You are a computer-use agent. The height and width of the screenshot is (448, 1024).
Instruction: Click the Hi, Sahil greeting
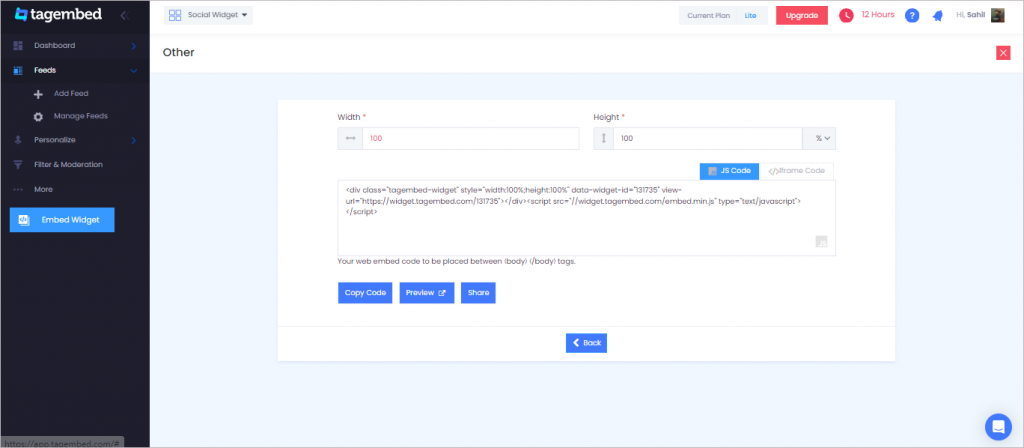(x=970, y=14)
